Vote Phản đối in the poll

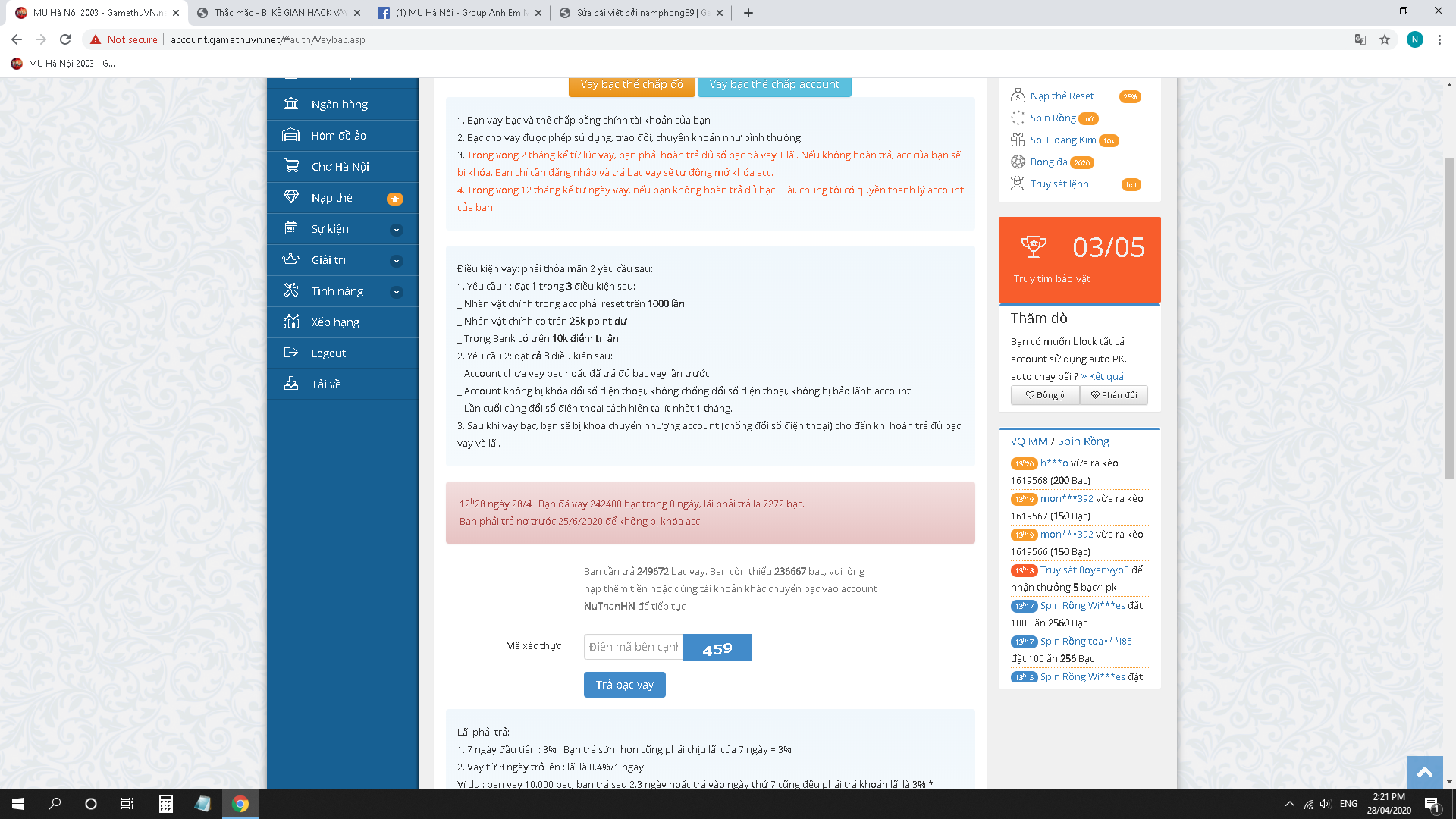pyautogui.click(x=1113, y=395)
